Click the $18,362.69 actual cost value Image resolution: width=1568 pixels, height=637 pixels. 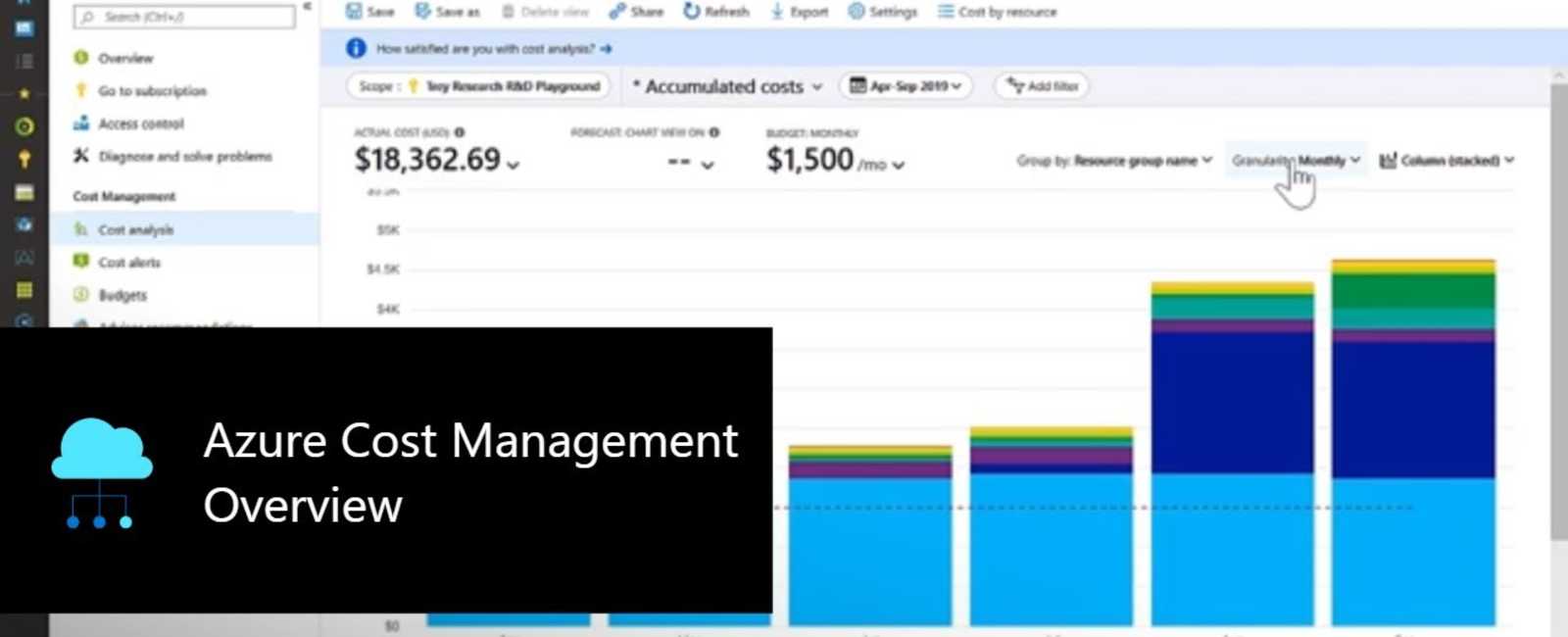pyautogui.click(x=427, y=159)
